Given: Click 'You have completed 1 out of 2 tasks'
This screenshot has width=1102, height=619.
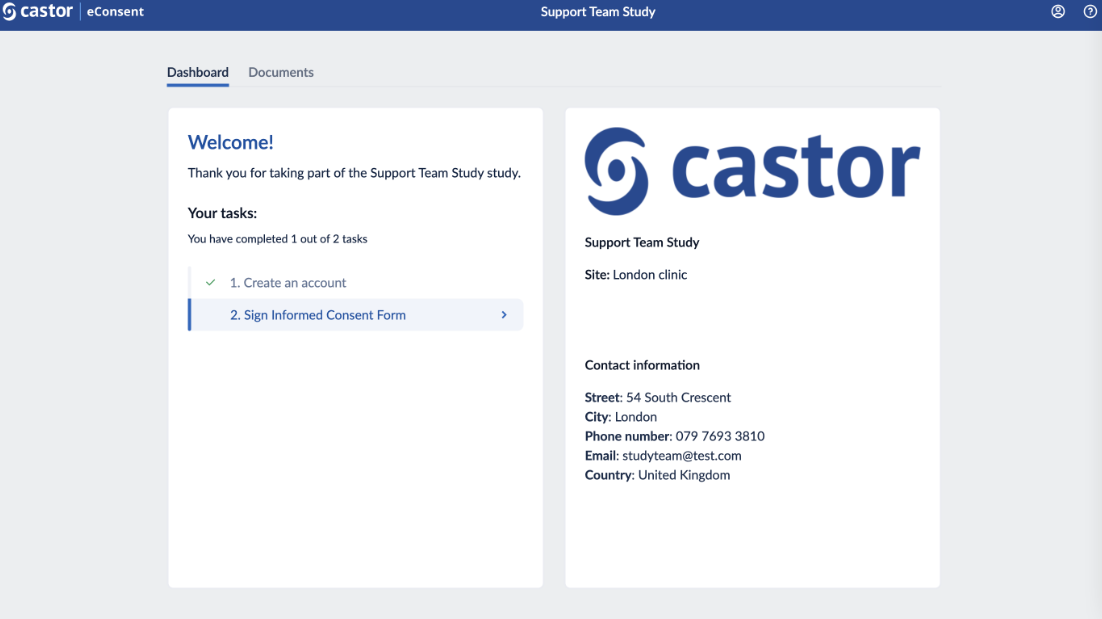Looking at the screenshot, I should [278, 239].
